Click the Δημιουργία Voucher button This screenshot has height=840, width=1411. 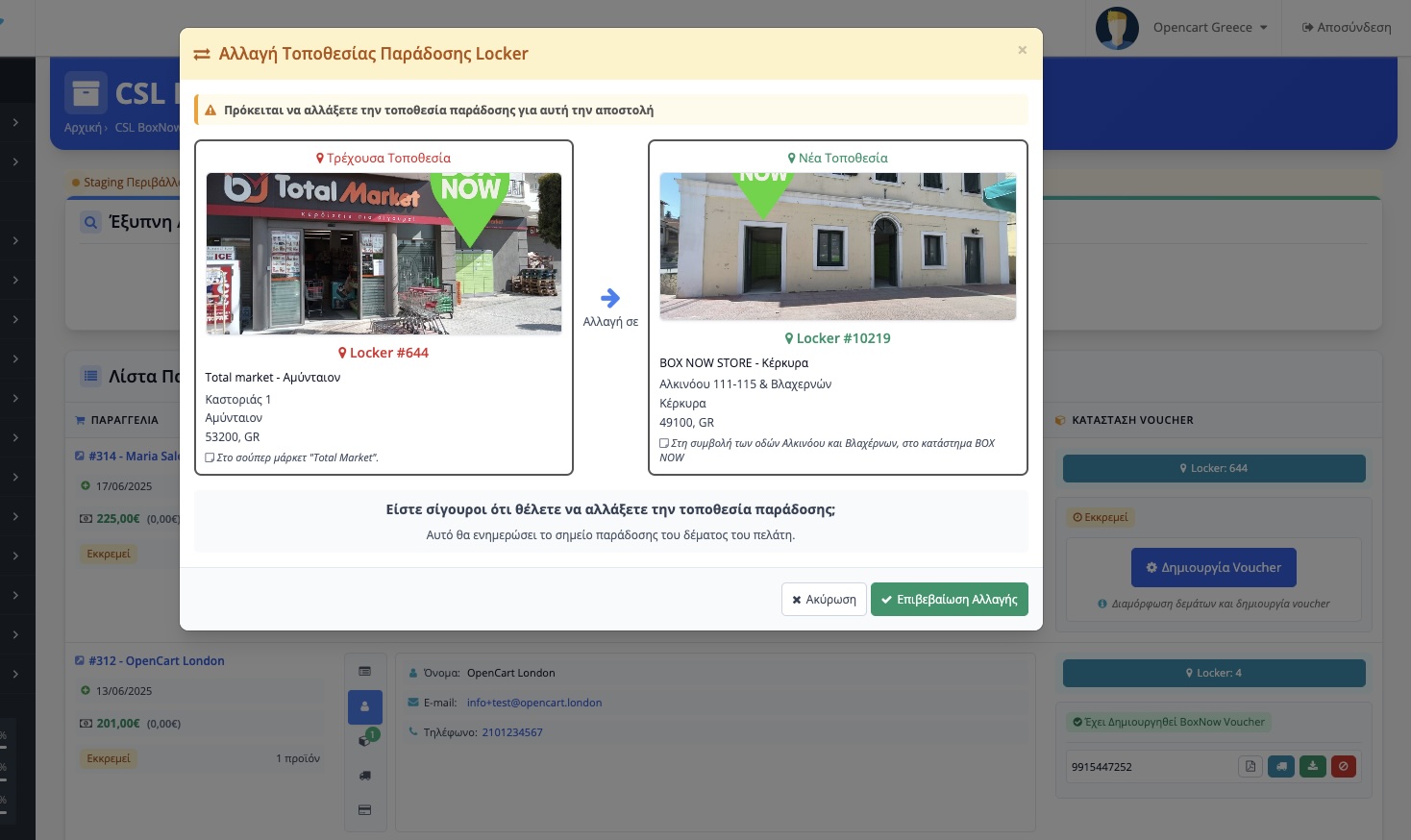pos(1214,567)
